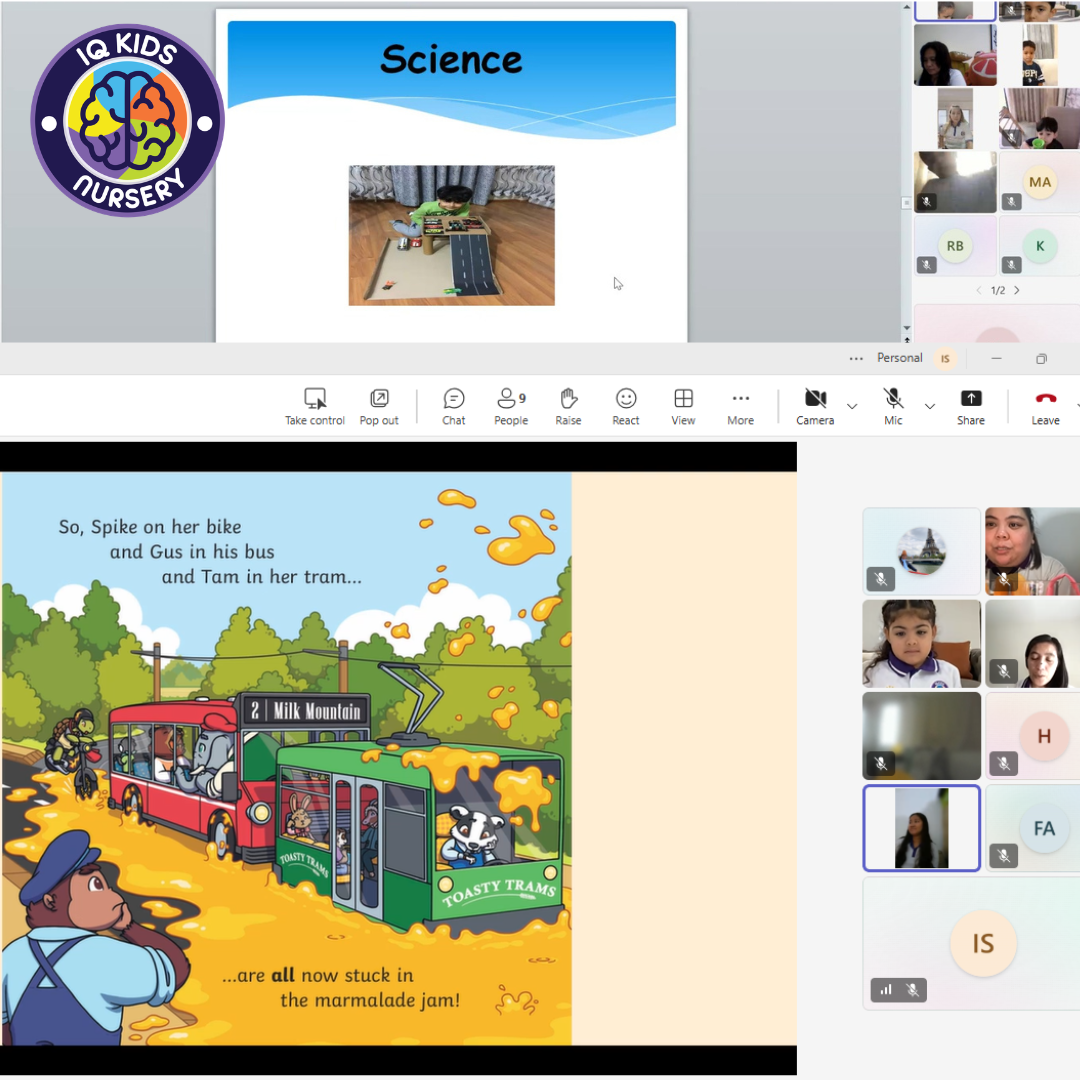This screenshot has height=1080, width=1080.
Task: Open the More actions menu
Action: click(740, 406)
